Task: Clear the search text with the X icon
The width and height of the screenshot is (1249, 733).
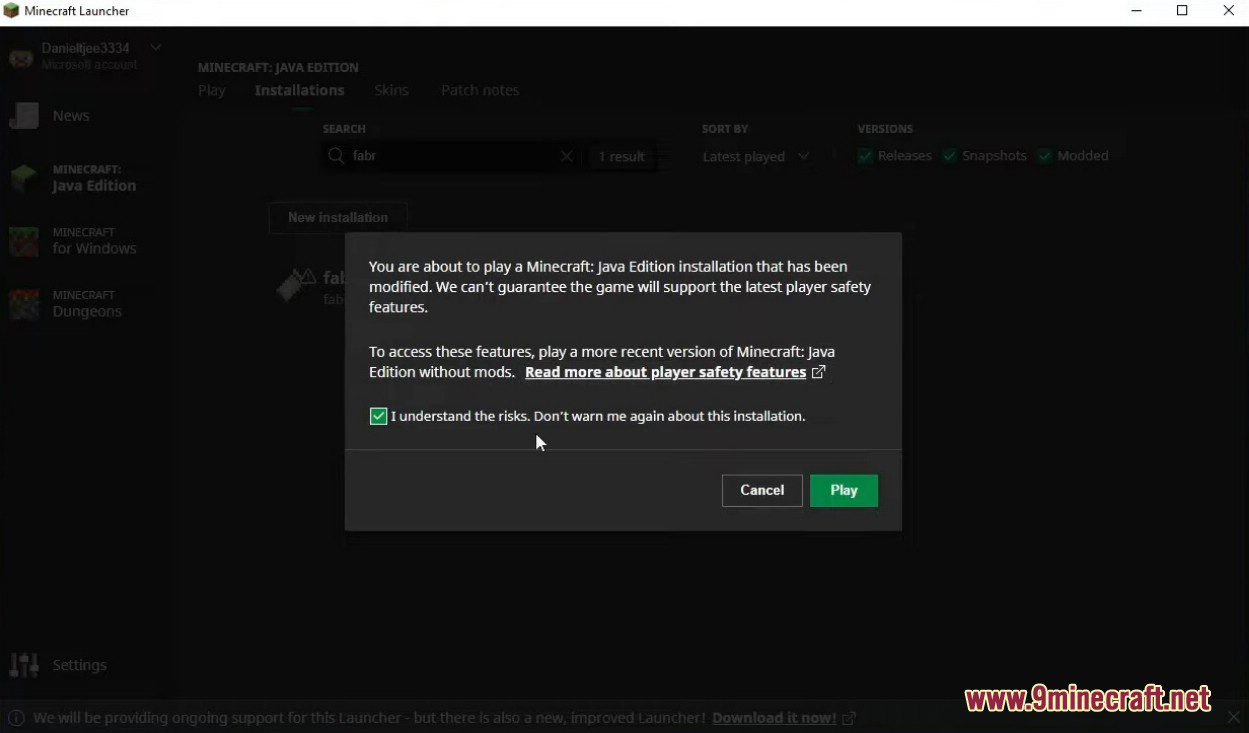Action: pos(567,156)
